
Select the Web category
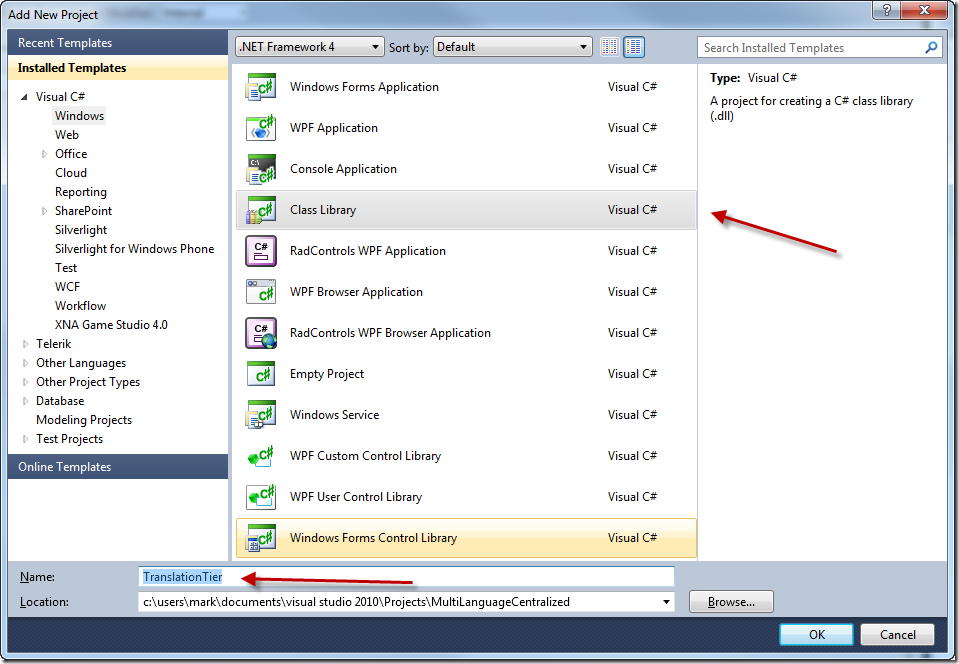pyautogui.click(x=67, y=135)
